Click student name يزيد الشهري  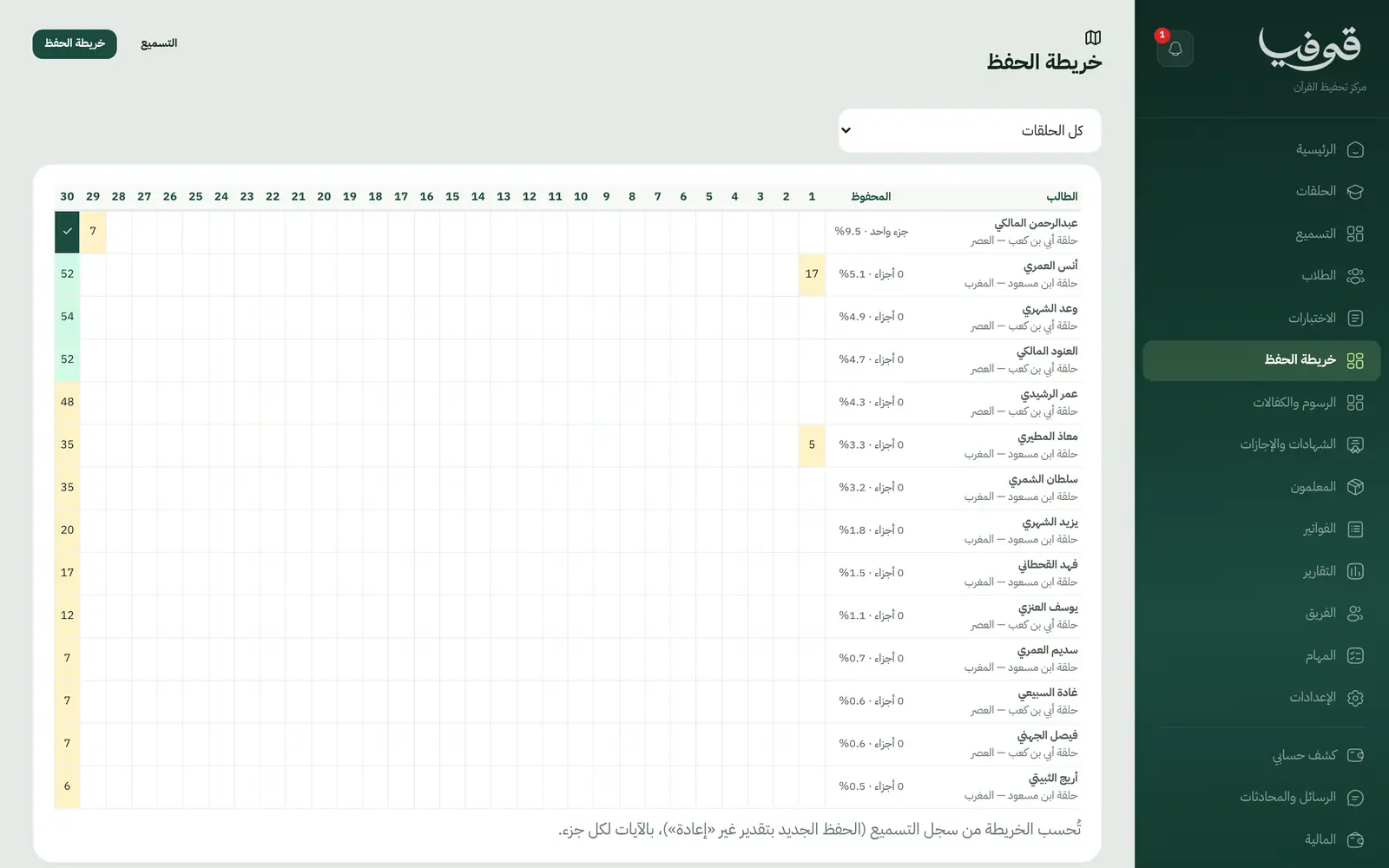click(x=1050, y=523)
